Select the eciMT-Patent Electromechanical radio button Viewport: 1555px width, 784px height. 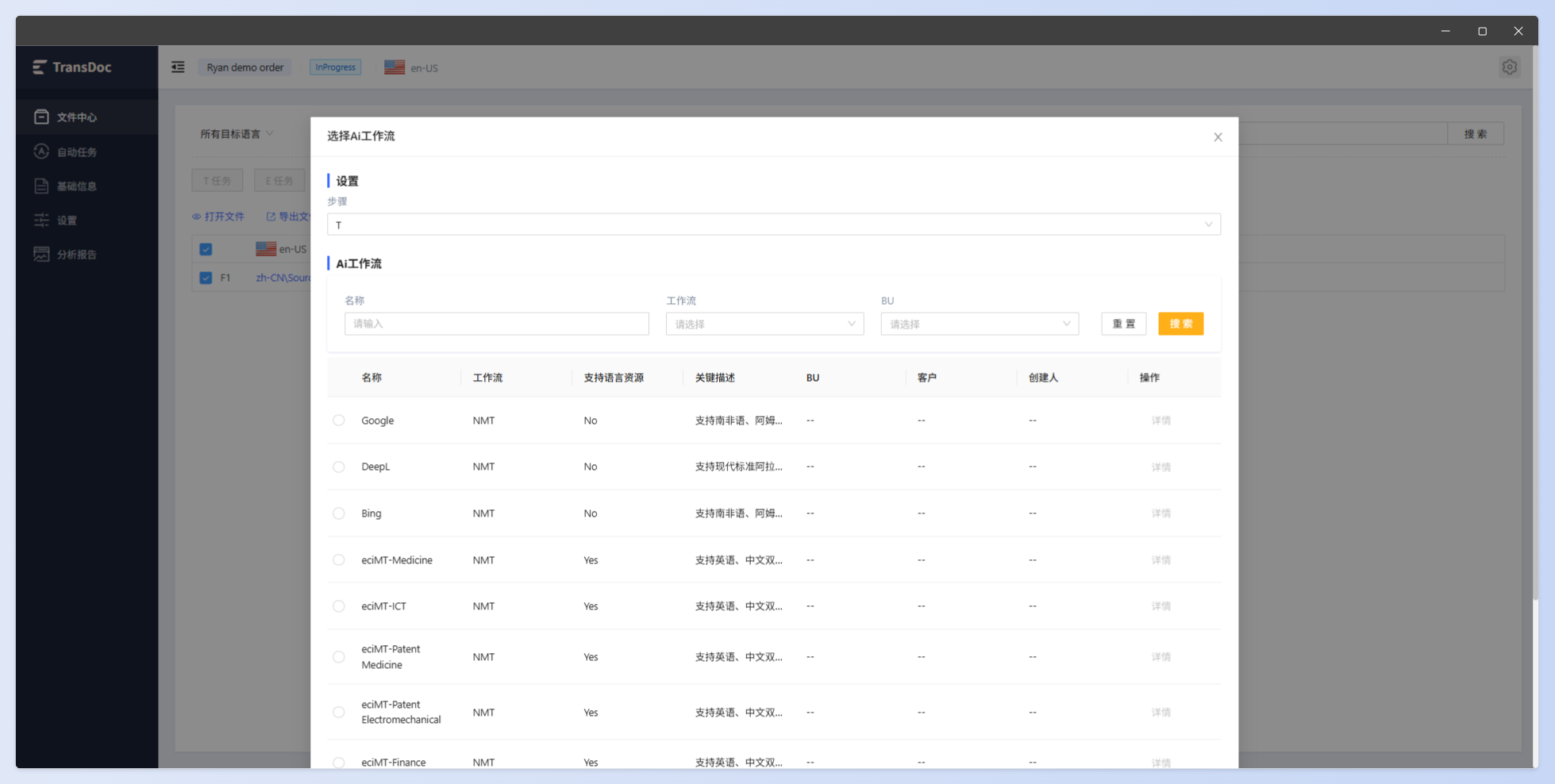(339, 713)
